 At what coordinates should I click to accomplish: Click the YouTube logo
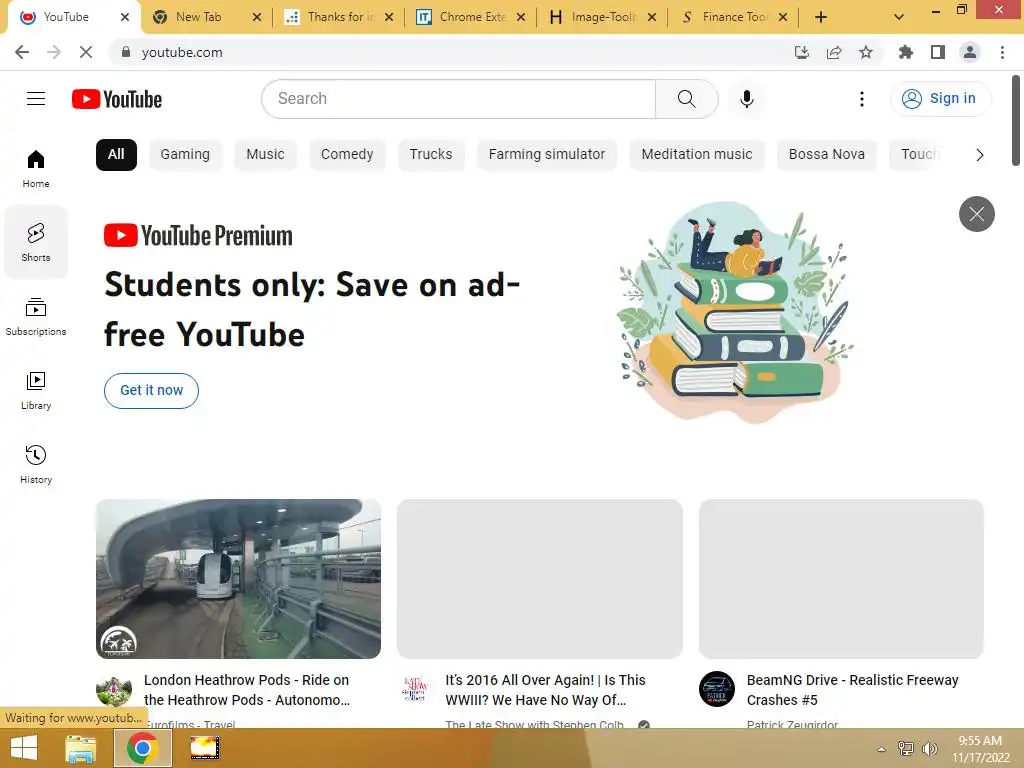(117, 99)
